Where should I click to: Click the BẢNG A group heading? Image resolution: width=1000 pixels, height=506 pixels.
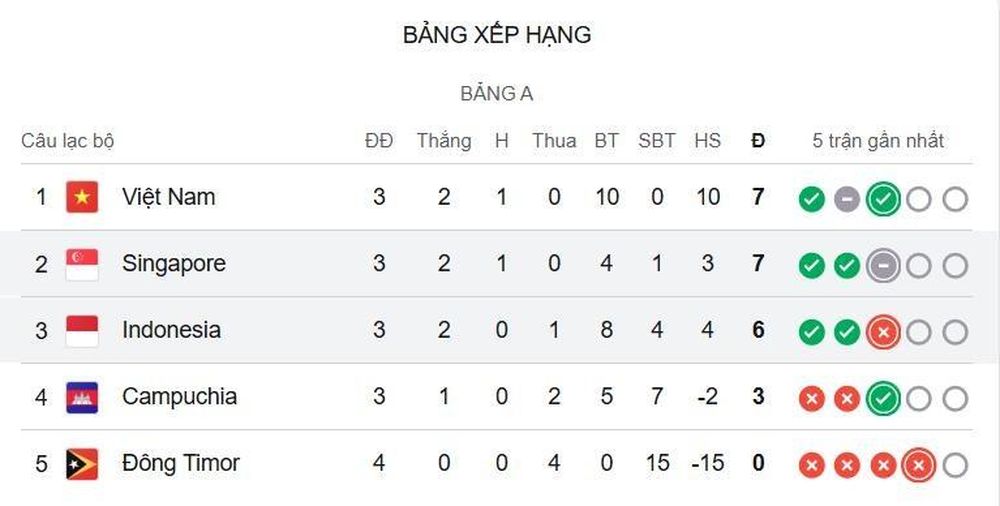(x=497, y=94)
